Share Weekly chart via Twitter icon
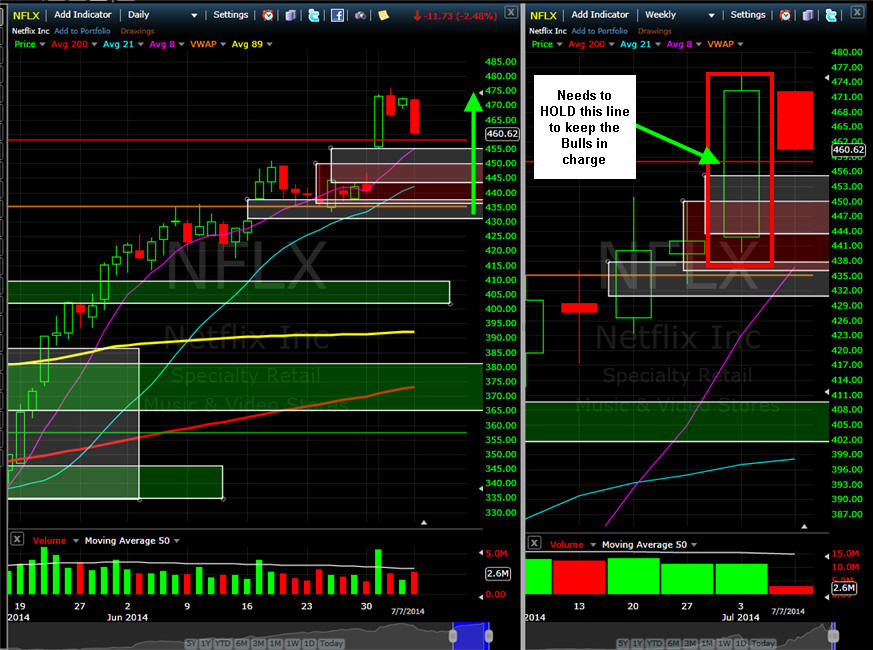This screenshot has width=873, height=650. (x=831, y=15)
